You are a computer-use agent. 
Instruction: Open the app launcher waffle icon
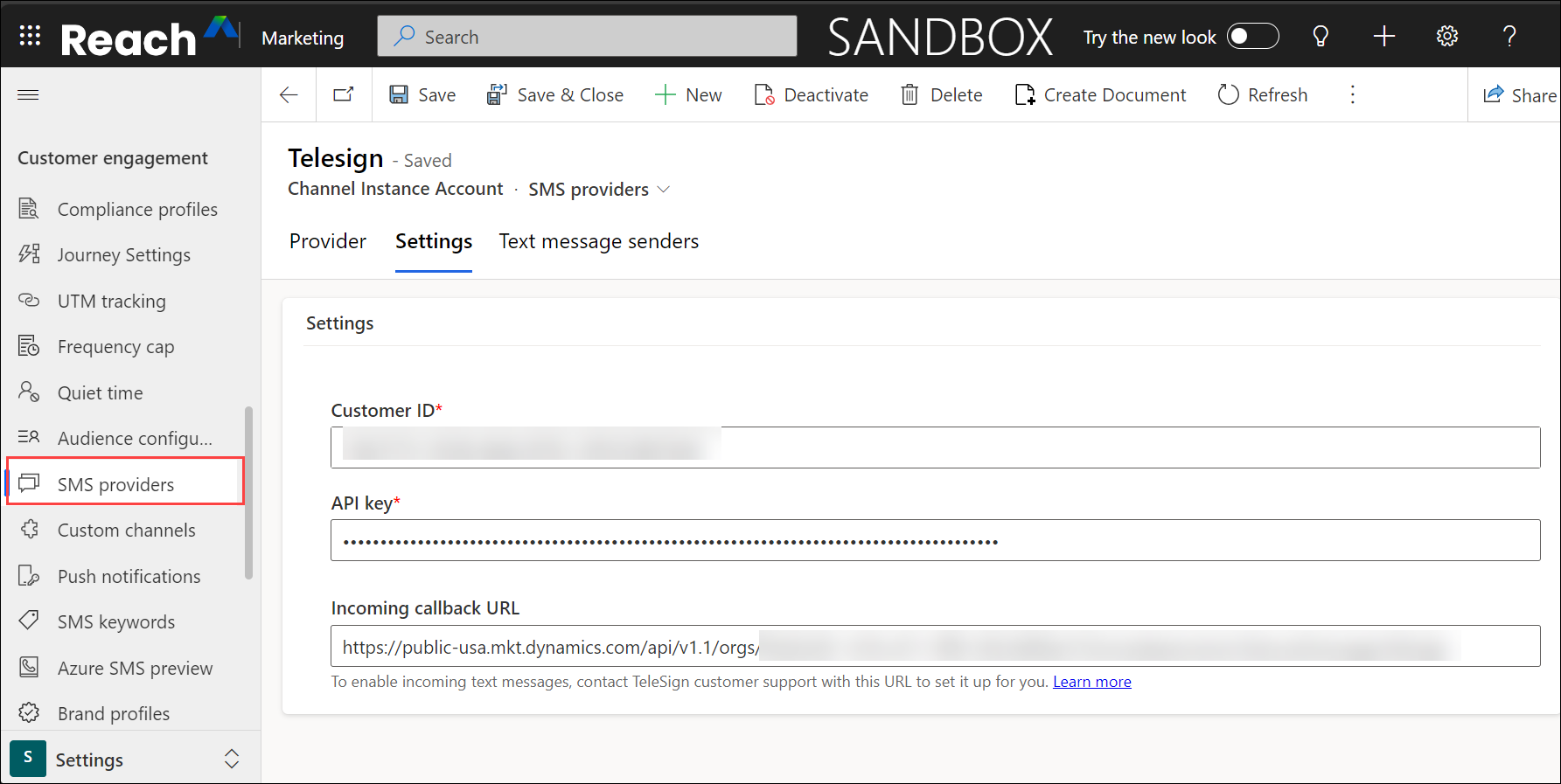tap(30, 36)
